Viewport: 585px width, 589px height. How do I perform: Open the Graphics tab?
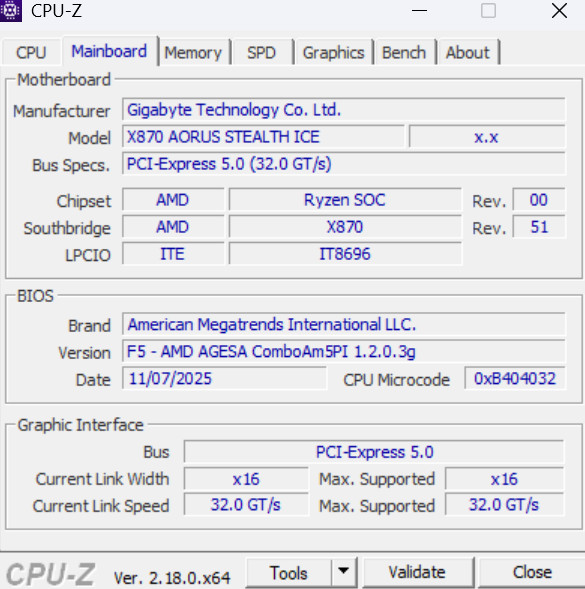click(x=333, y=52)
